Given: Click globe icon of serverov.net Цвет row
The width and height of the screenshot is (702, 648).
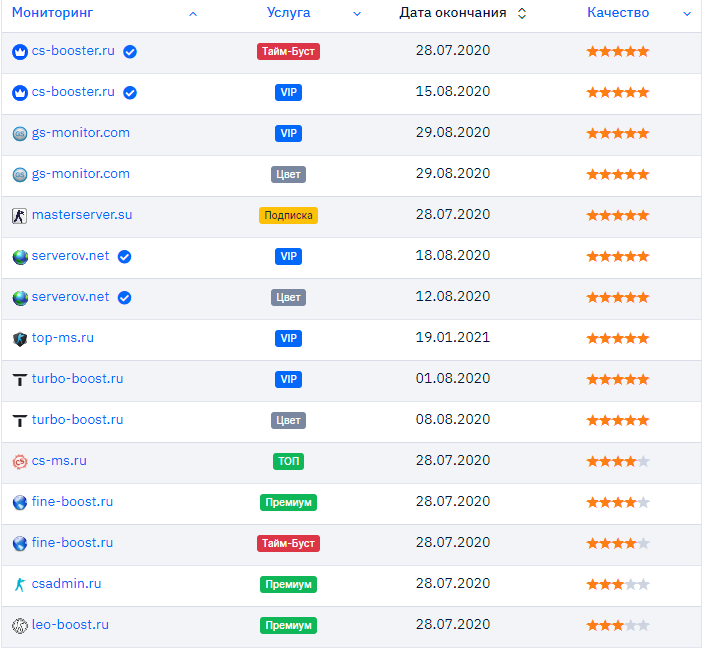Looking at the screenshot, I should (x=20, y=298).
